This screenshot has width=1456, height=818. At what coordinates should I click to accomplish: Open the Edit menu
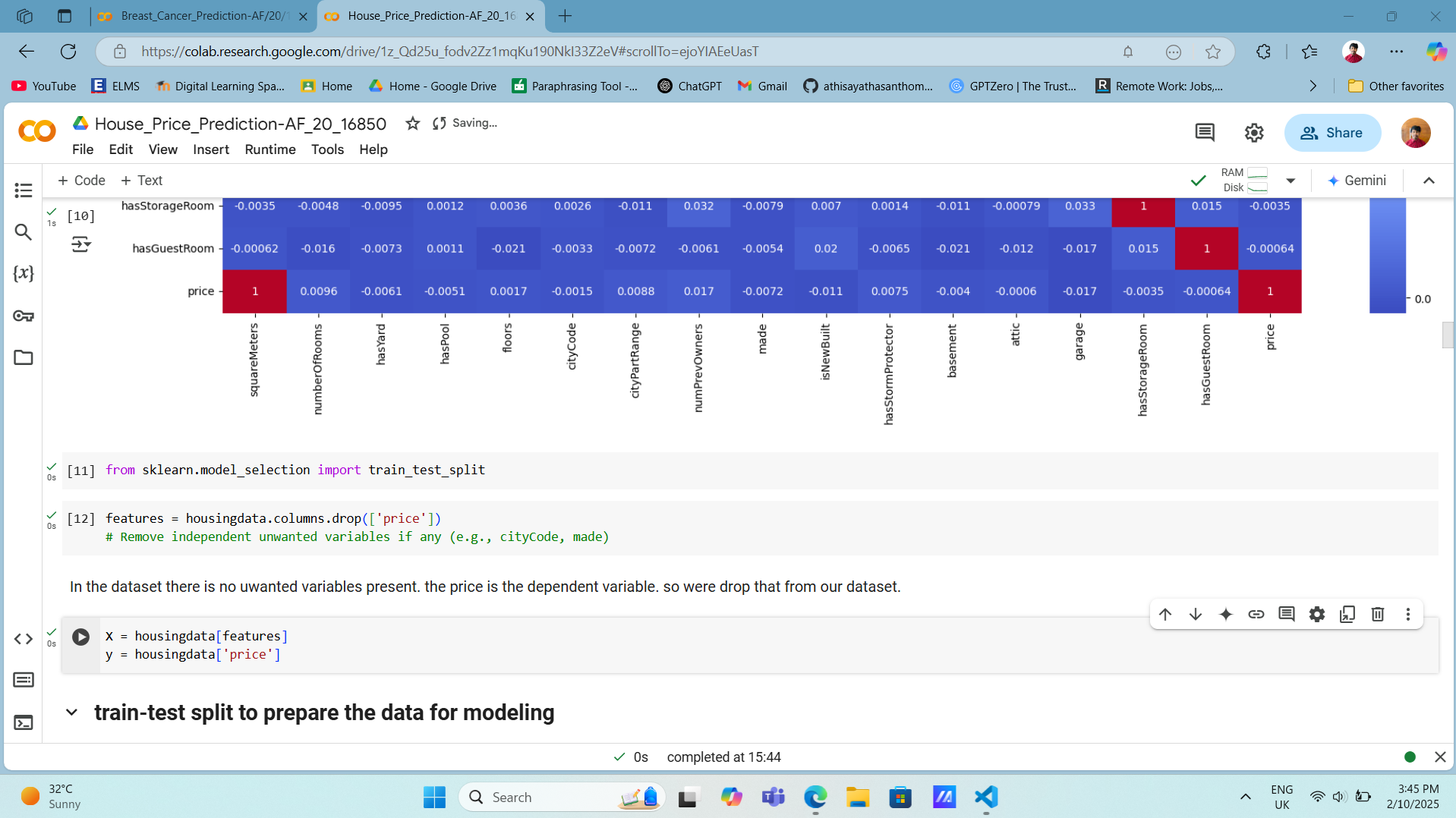[x=121, y=149]
